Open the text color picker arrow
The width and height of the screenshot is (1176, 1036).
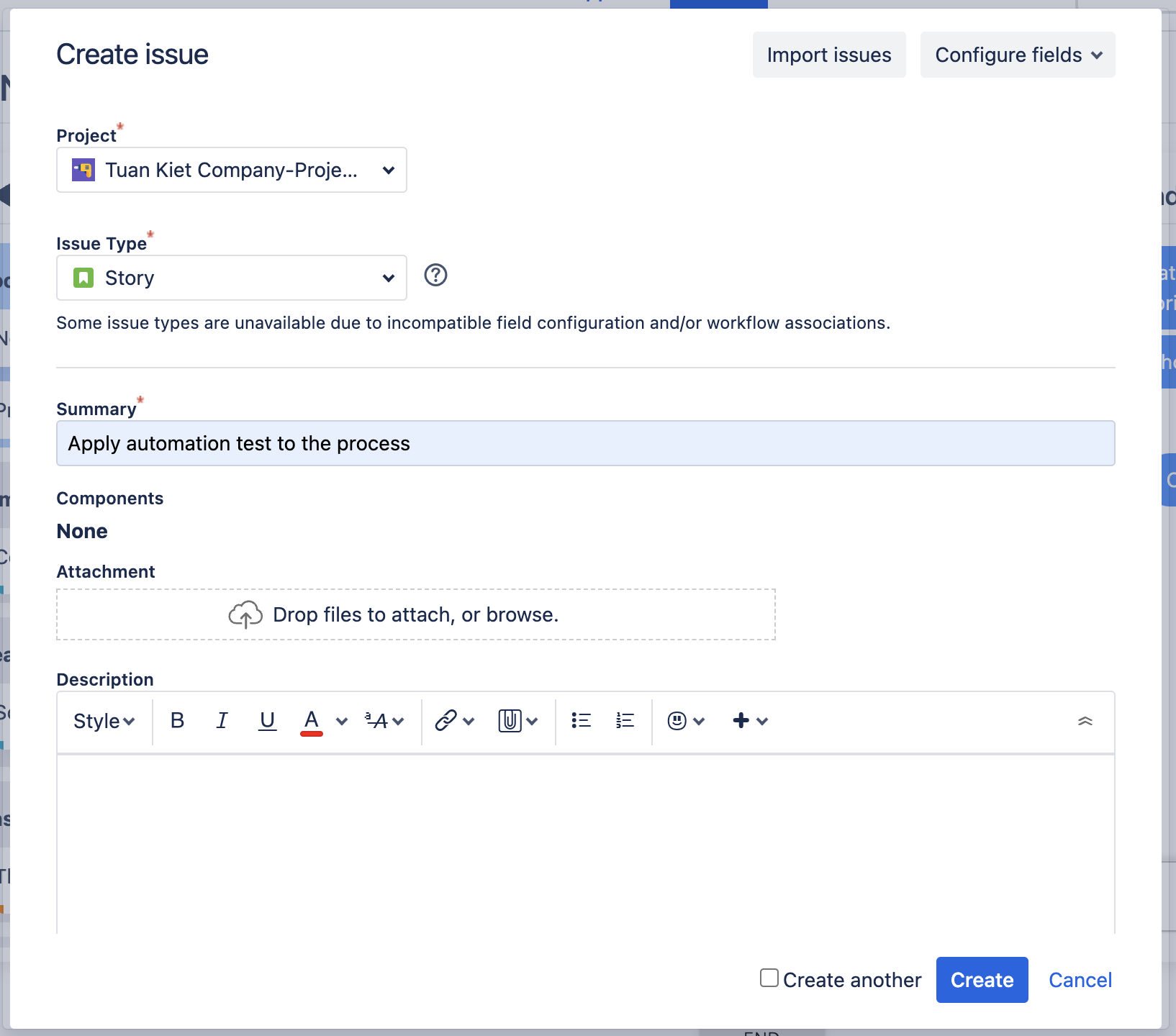coord(342,721)
